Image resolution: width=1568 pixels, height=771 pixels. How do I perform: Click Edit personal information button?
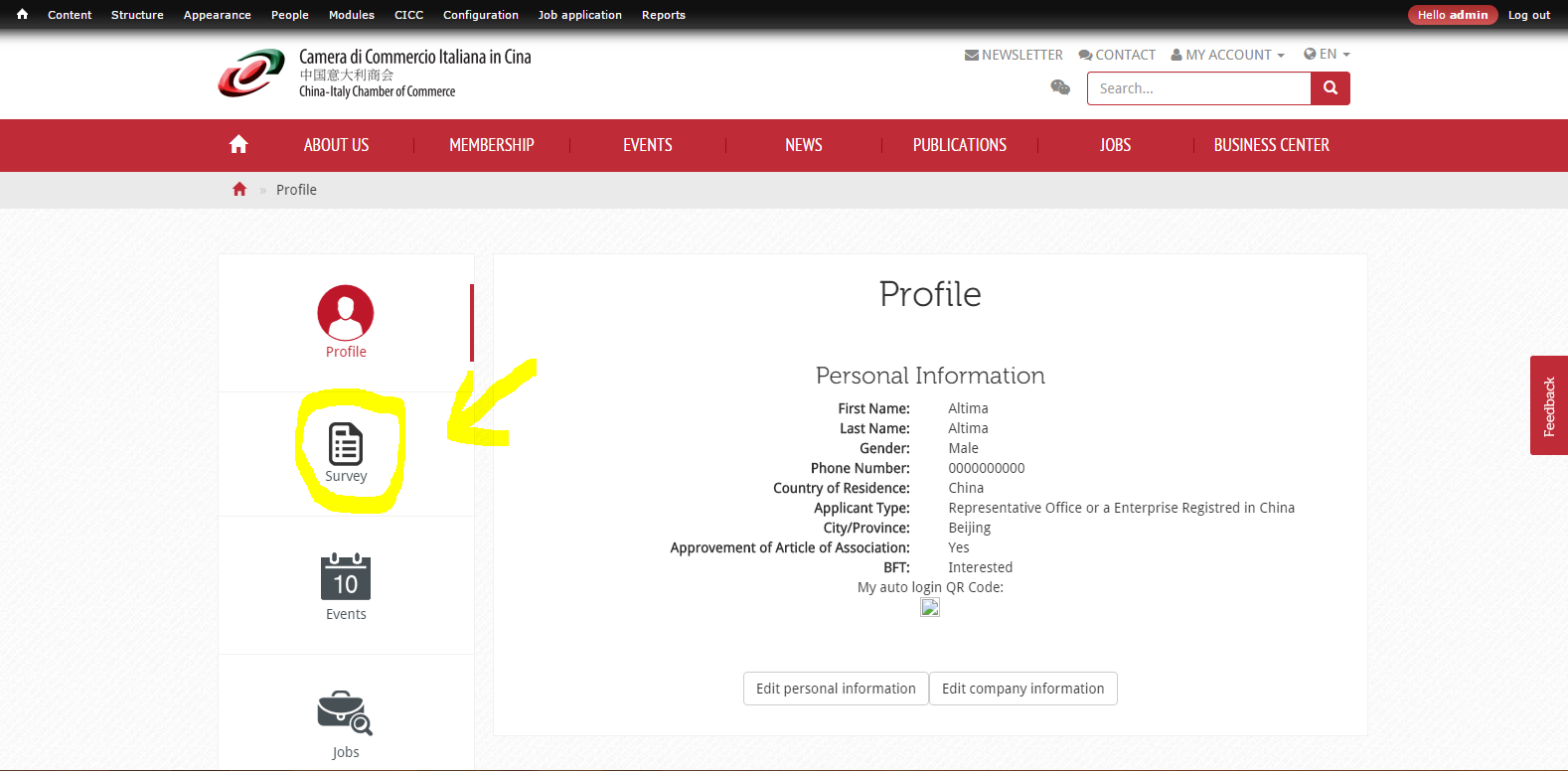(x=836, y=689)
